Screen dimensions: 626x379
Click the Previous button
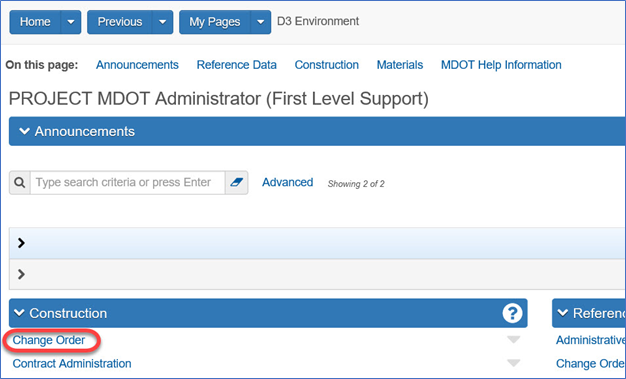(x=120, y=22)
